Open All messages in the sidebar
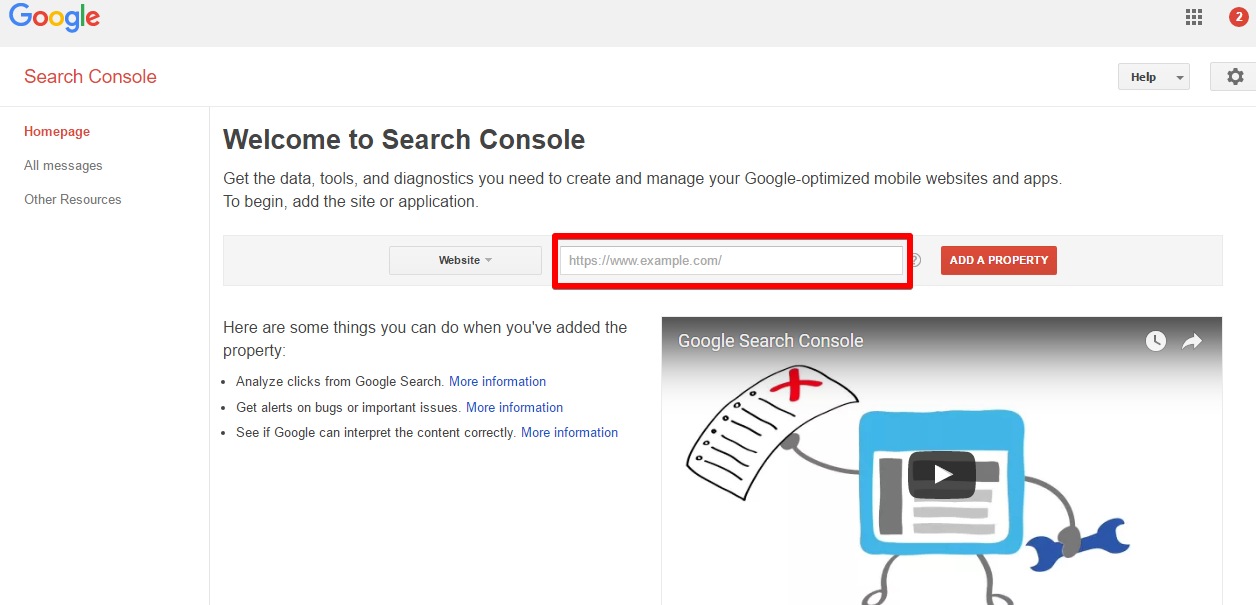This screenshot has height=605, width=1256. [x=63, y=166]
